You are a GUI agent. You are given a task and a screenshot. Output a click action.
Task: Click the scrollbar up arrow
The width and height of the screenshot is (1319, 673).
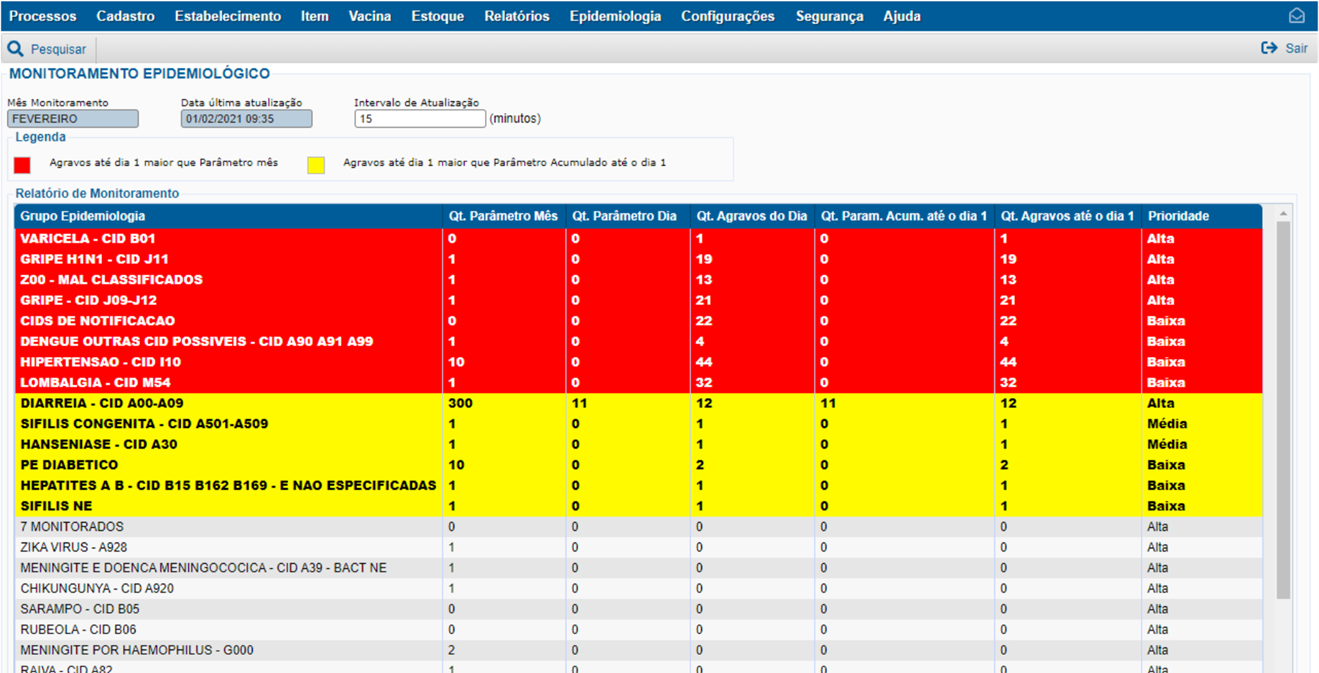pos(1284,213)
